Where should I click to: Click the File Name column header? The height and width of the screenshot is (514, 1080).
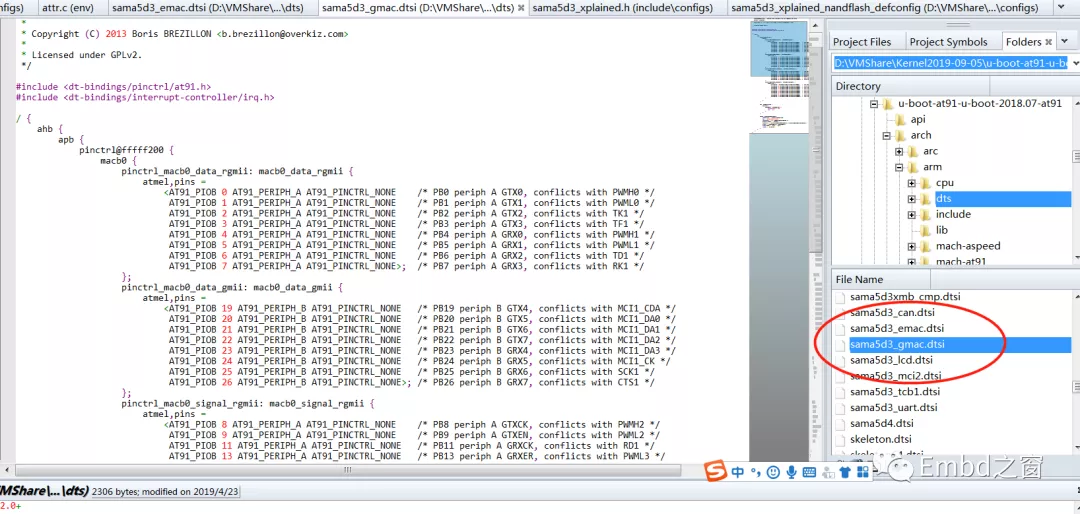(881, 279)
